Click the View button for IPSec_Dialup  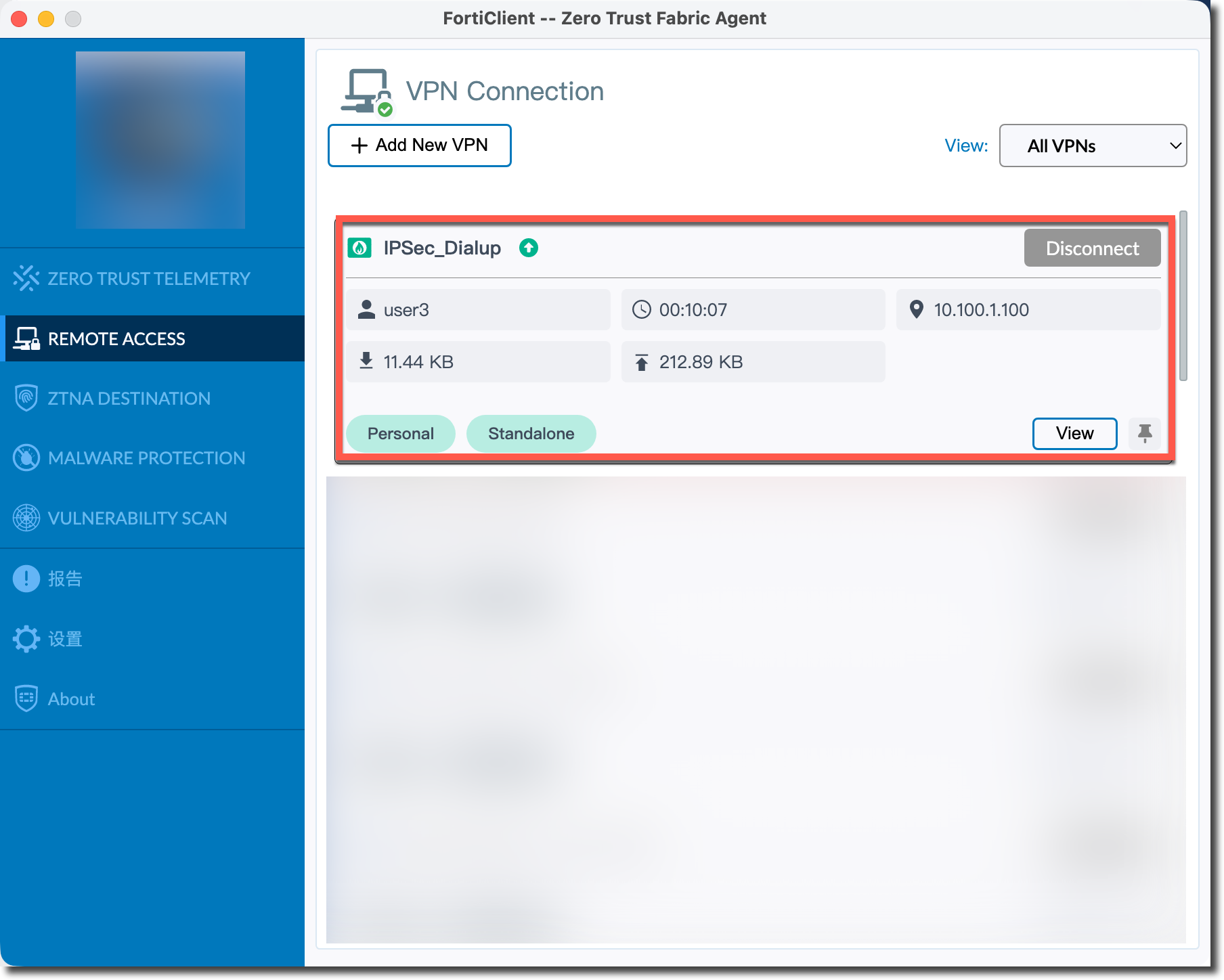click(x=1074, y=433)
